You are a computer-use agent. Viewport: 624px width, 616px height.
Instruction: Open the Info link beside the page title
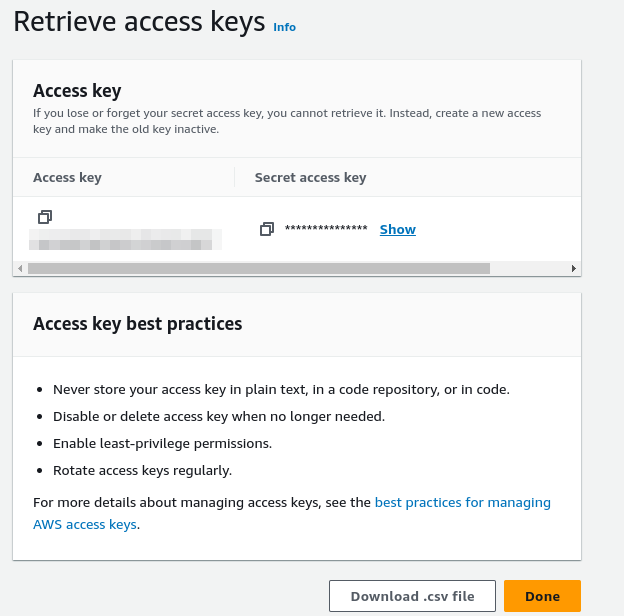tap(284, 27)
